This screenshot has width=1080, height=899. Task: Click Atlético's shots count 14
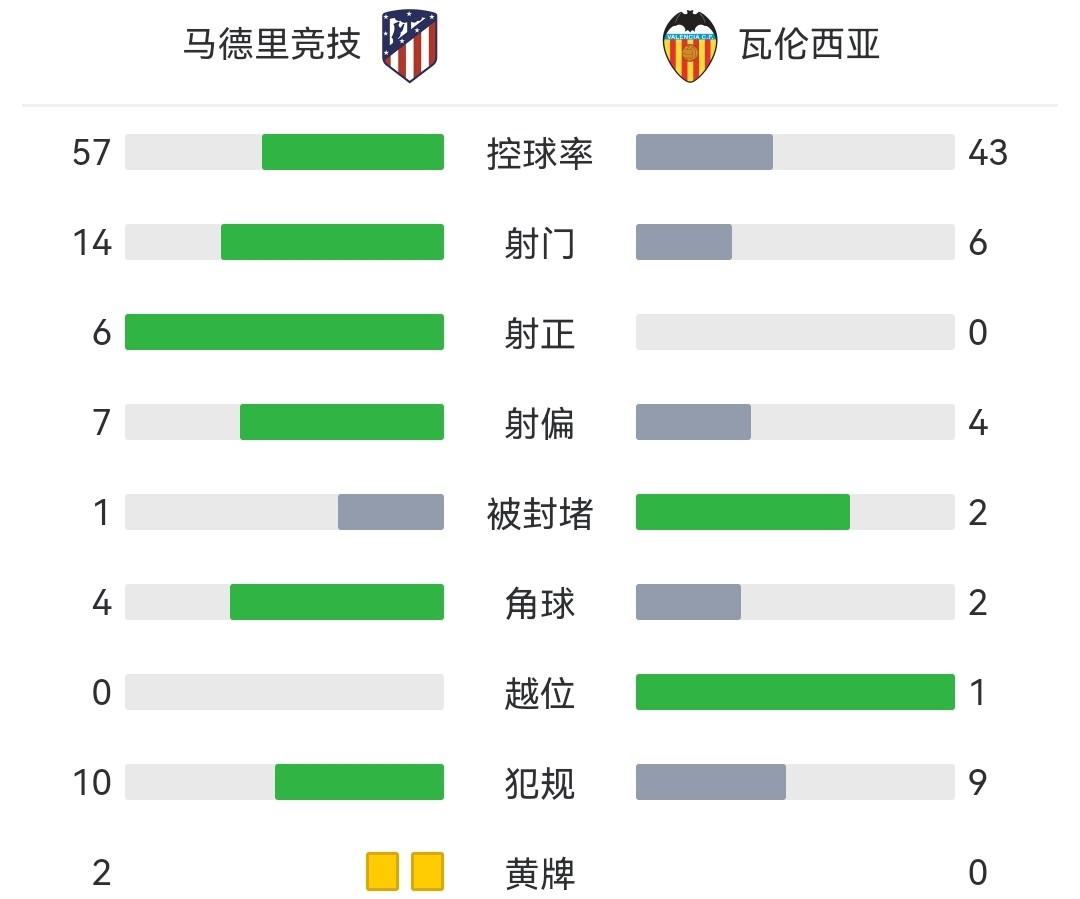(x=92, y=243)
